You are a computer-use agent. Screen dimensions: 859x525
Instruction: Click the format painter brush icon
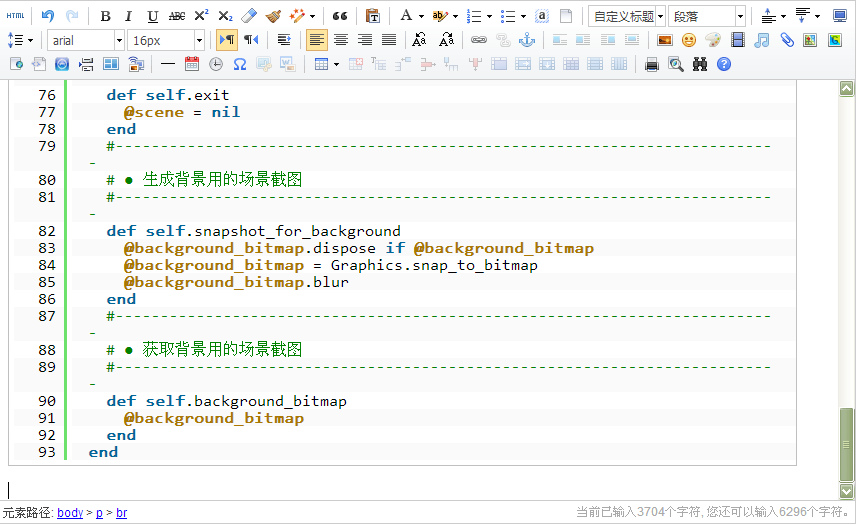click(x=273, y=16)
